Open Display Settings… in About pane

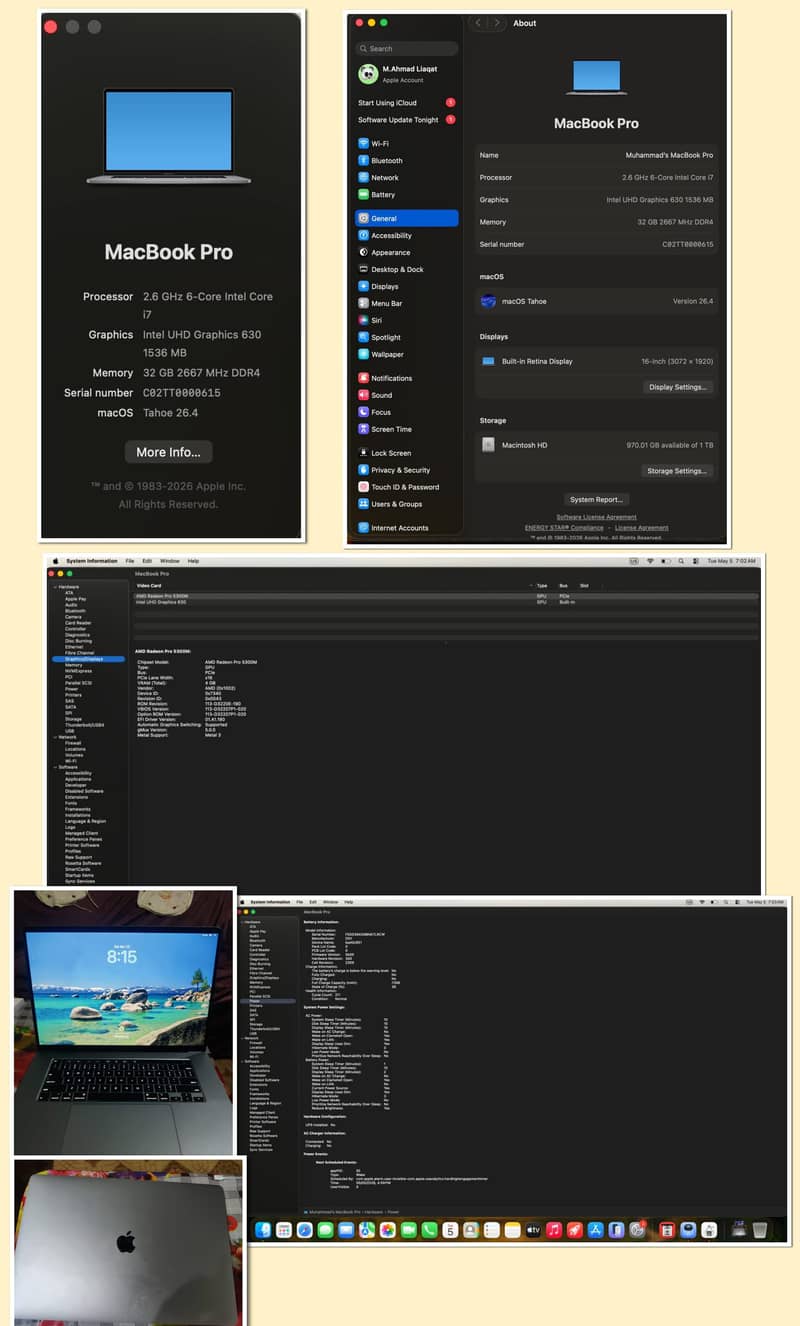678,387
